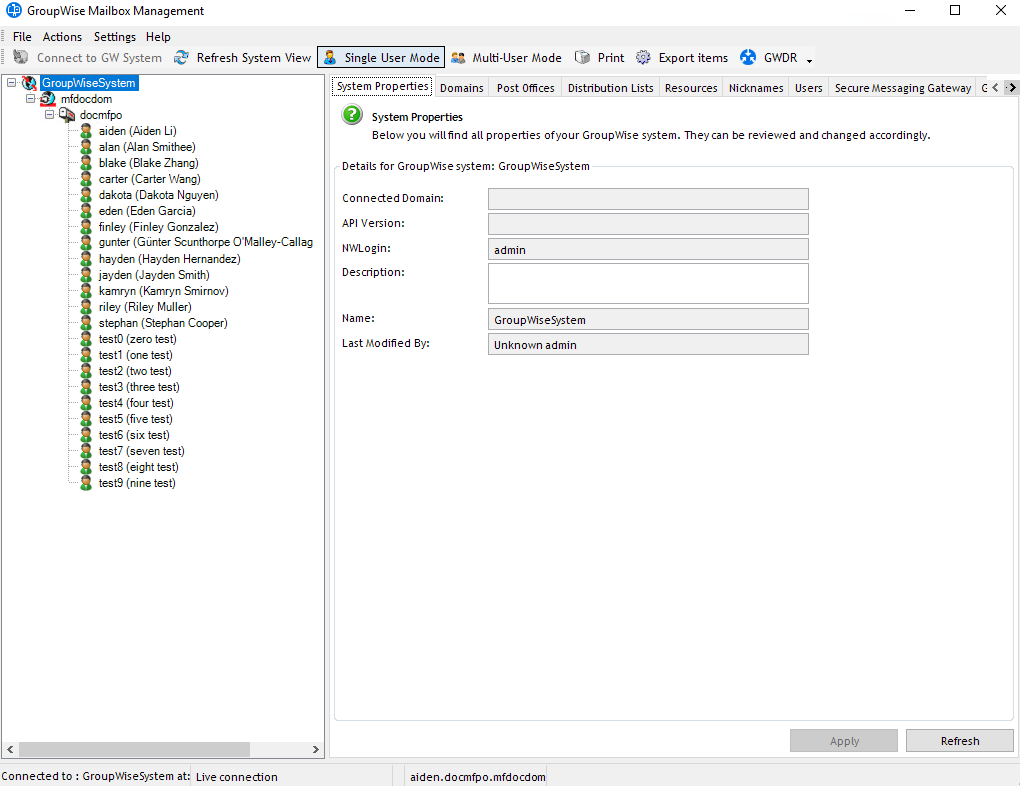Open the Secure Messaging Gateway tab
Screen dimensions: 1020x786
pyautogui.click(x=903, y=88)
